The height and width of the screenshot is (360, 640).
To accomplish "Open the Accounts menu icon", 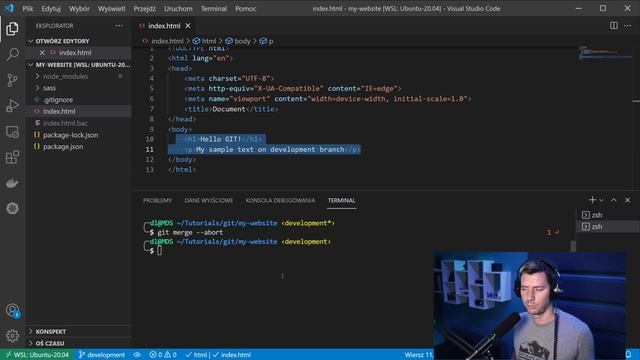I will [x=12, y=311].
